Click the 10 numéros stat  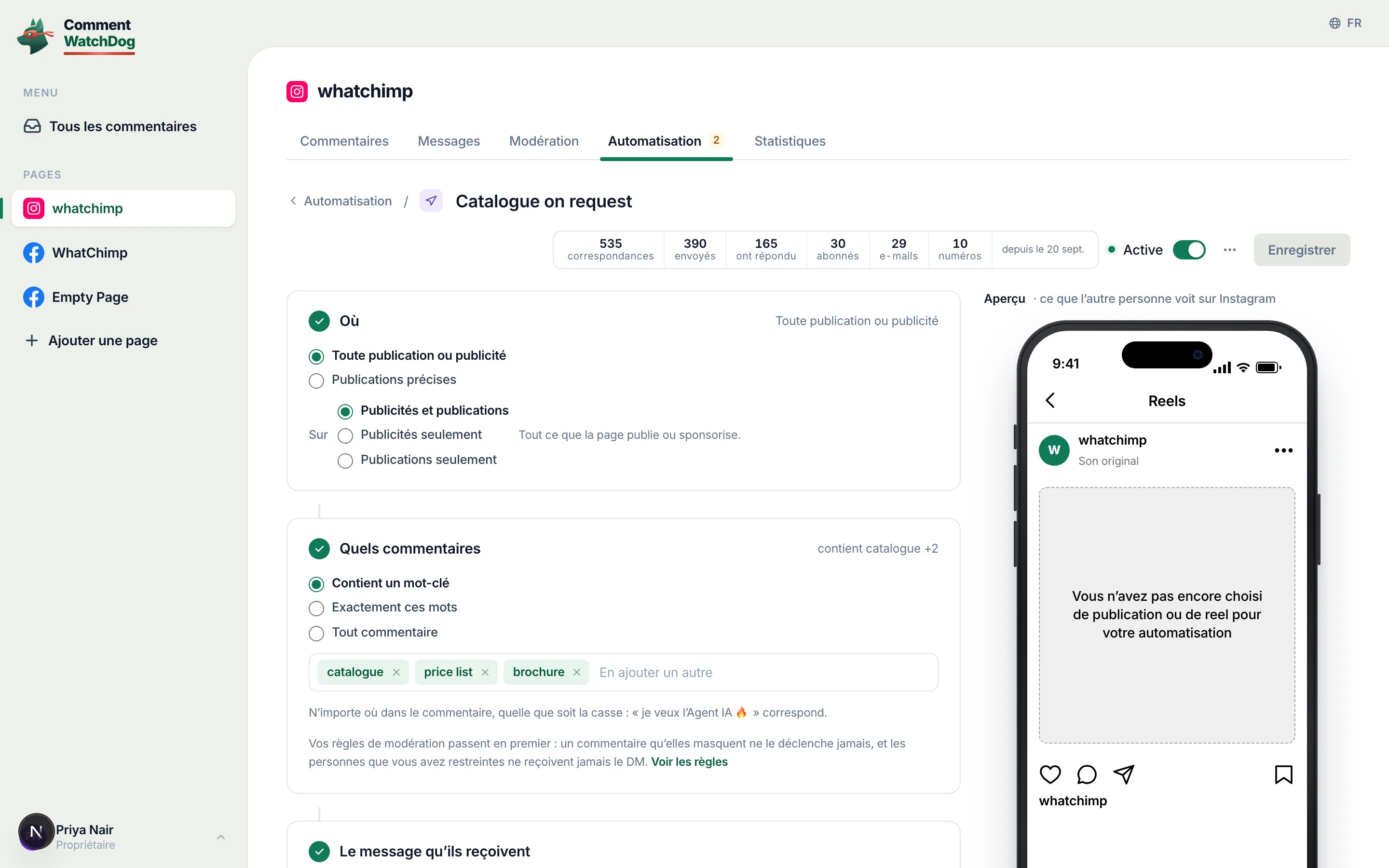coord(960,250)
